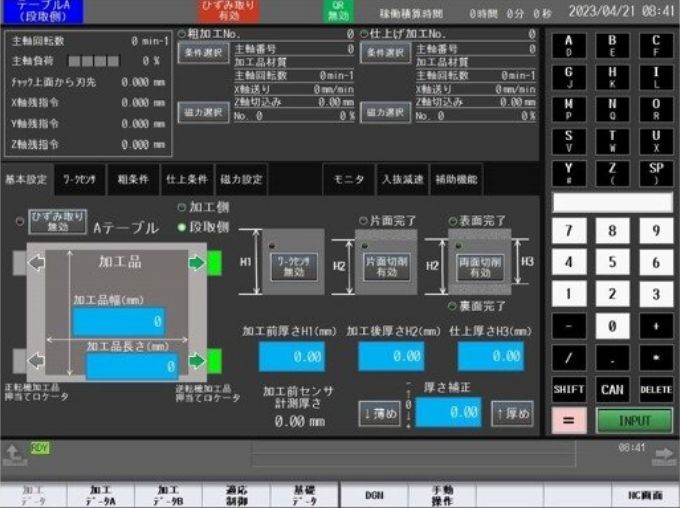The image size is (680, 508).
Task: Open the 磁力設定 tab
Action: pyautogui.click(x=241, y=180)
